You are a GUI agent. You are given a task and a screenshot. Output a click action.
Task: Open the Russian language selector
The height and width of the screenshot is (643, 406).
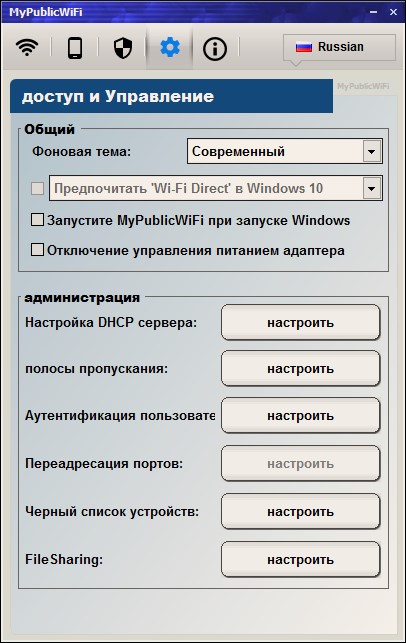click(339, 47)
